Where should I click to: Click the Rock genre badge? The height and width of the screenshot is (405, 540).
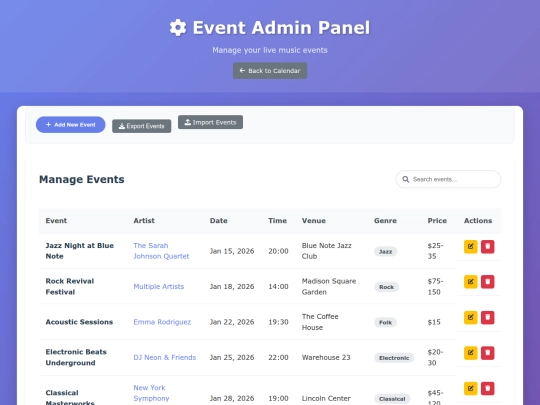pos(386,287)
